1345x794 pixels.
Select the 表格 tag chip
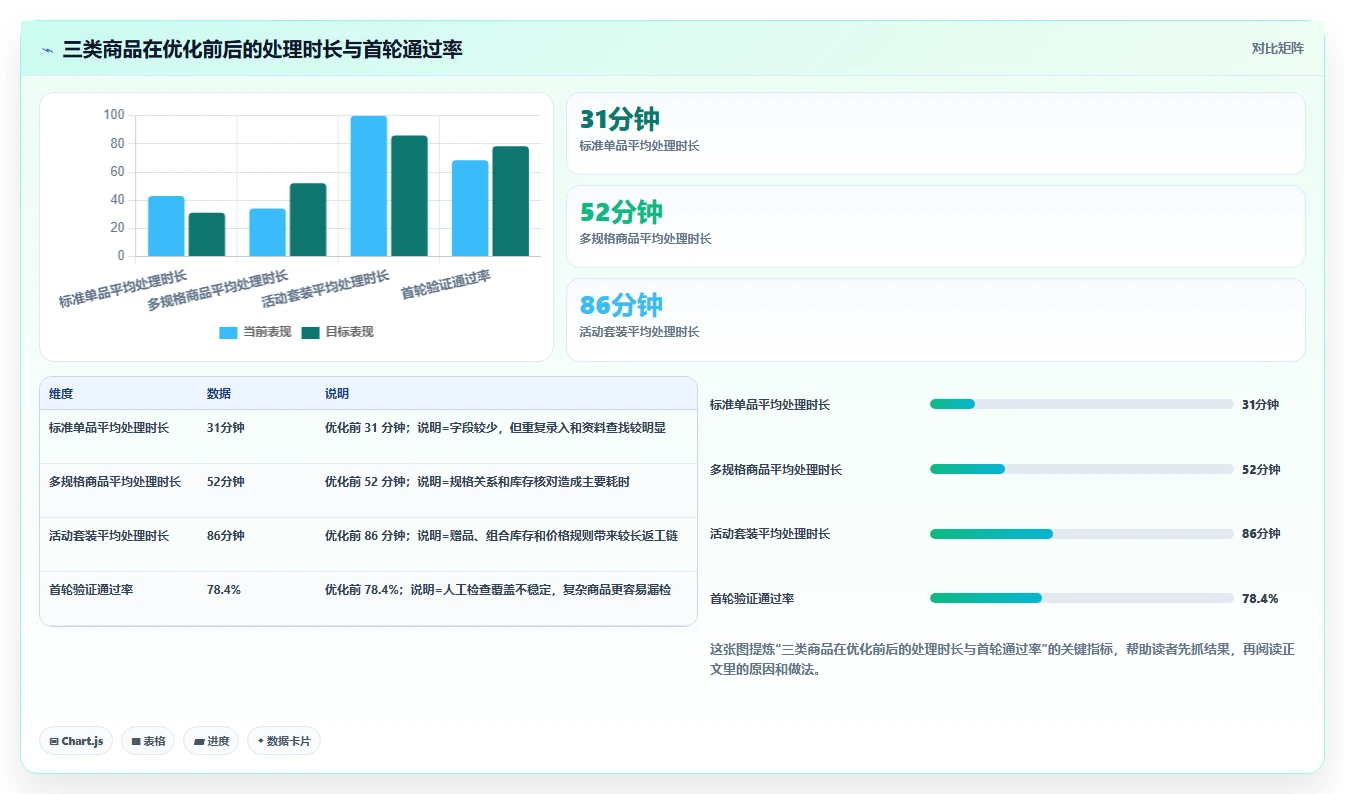coord(148,741)
